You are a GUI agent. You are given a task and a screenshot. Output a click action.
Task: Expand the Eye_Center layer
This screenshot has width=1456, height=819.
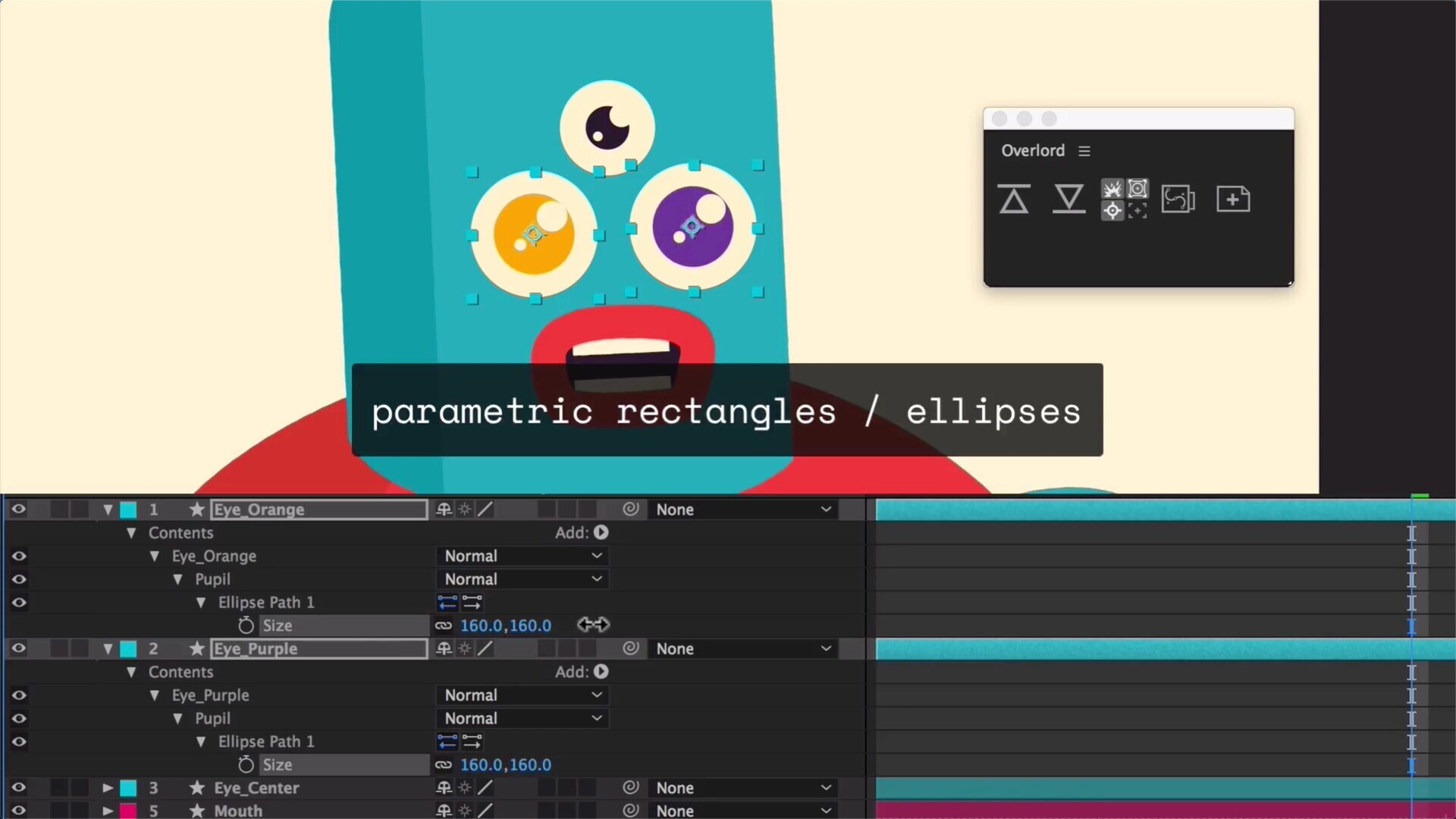[108, 788]
